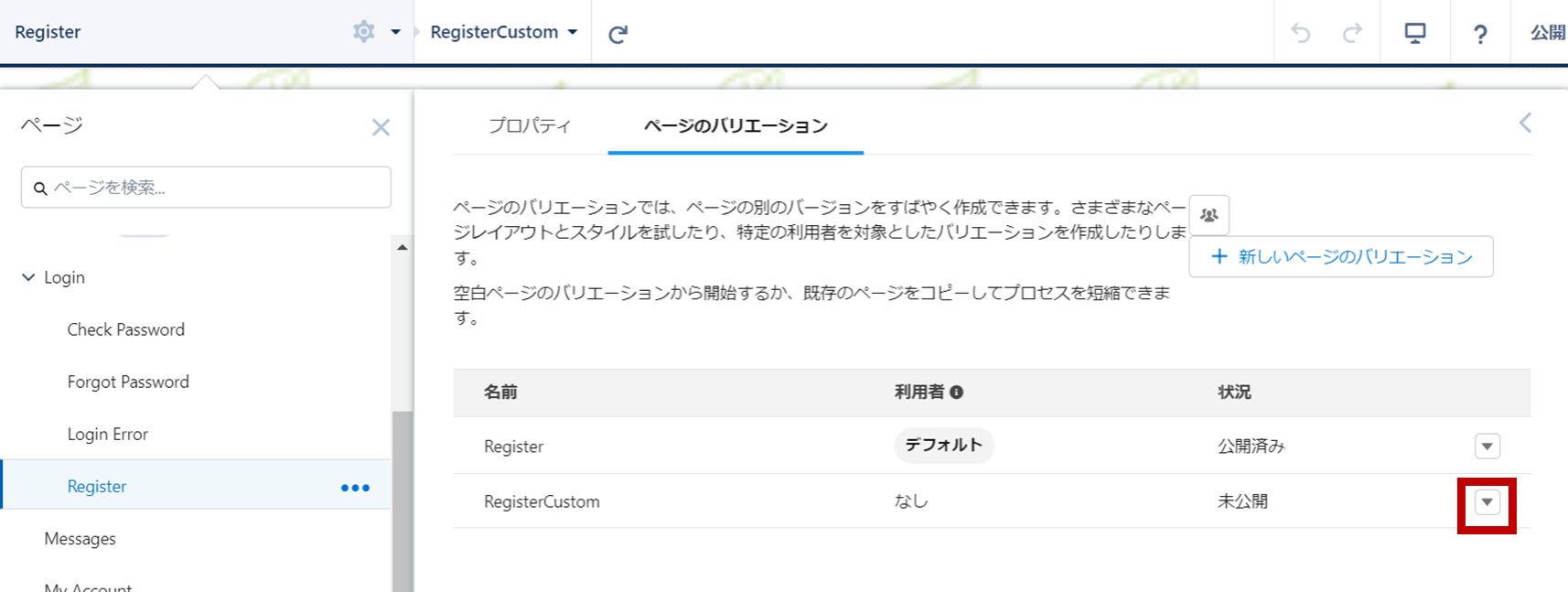Click 新しいページのバリエーション button
Image resolution: width=1568 pixels, height=592 pixels.
click(1341, 257)
